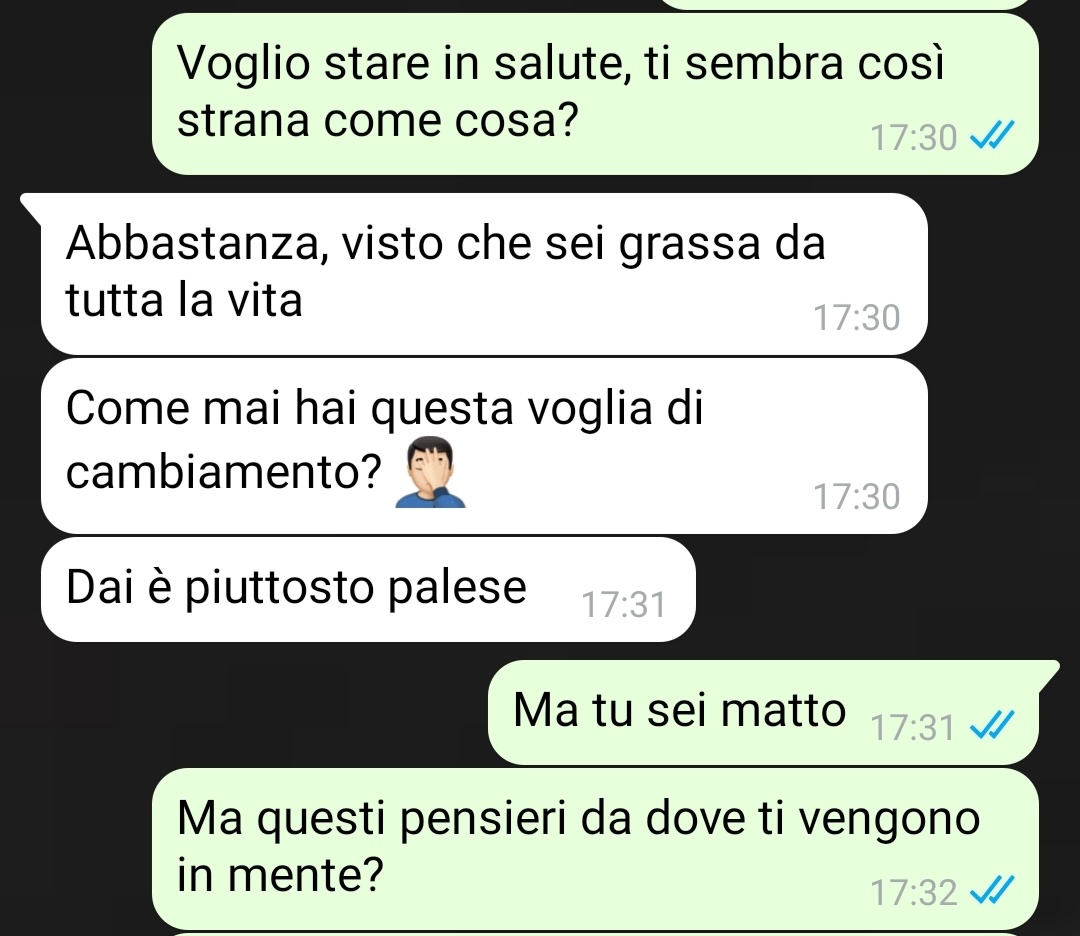The height and width of the screenshot is (936, 1080).
Task: Select the 'Dai è piuttosto palese' message
Action: pos(368,590)
